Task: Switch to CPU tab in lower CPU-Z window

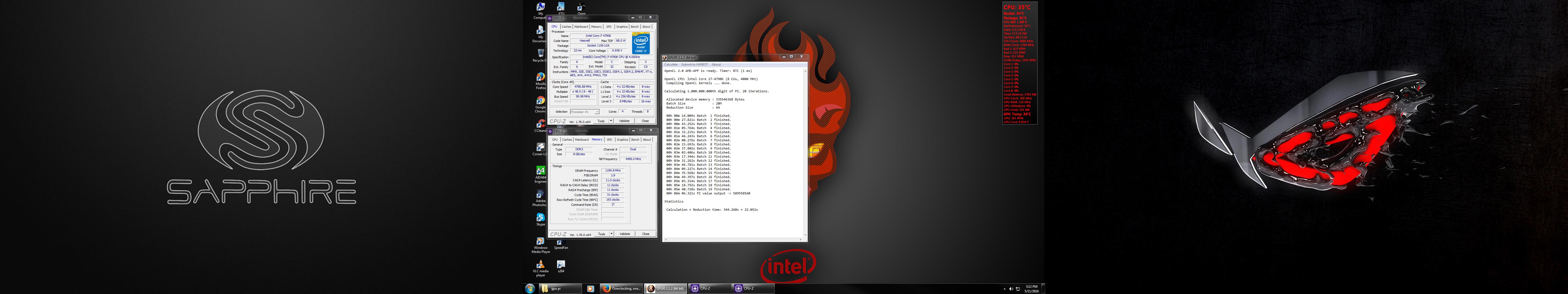Action: (x=555, y=140)
